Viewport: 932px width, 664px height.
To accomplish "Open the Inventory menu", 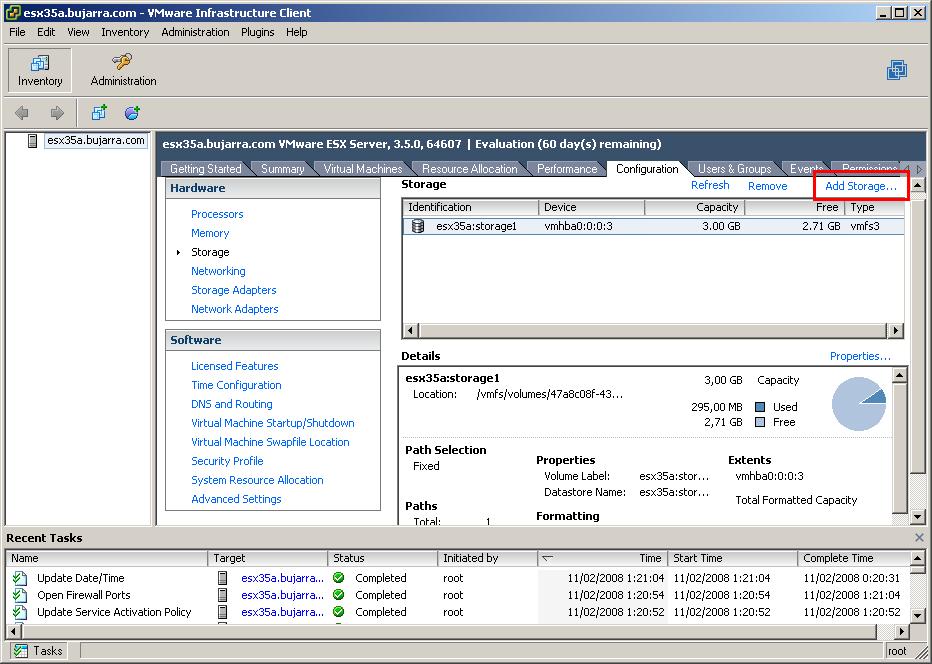I will click(125, 32).
